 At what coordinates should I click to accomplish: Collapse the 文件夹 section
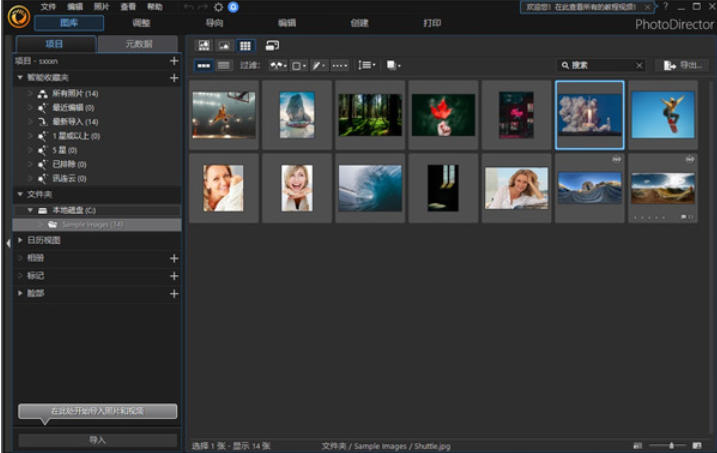(20, 194)
